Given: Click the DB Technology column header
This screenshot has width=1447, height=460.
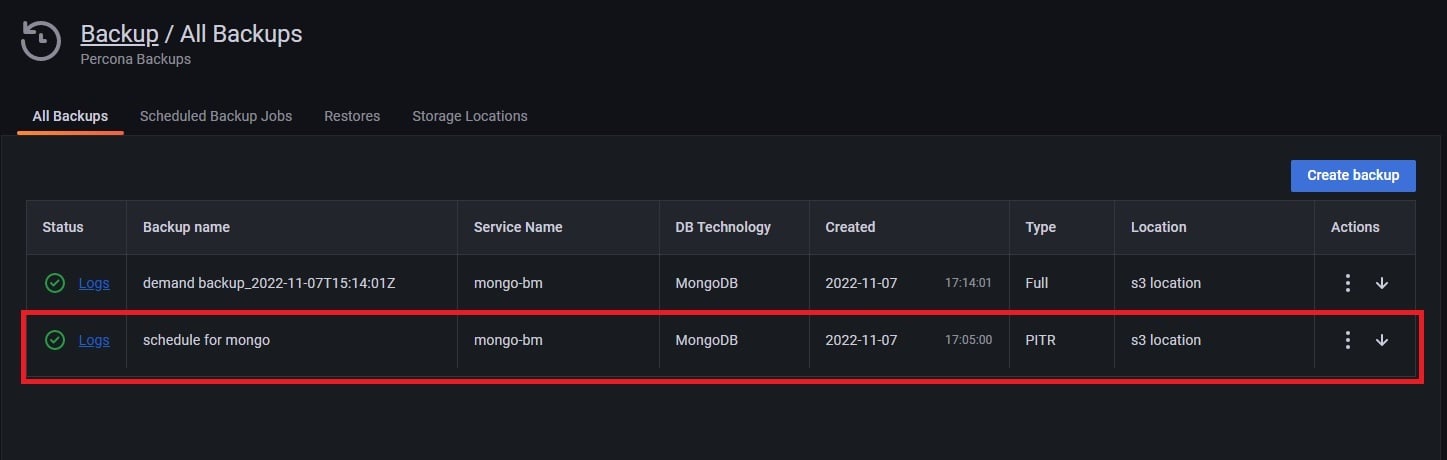Looking at the screenshot, I should (723, 227).
